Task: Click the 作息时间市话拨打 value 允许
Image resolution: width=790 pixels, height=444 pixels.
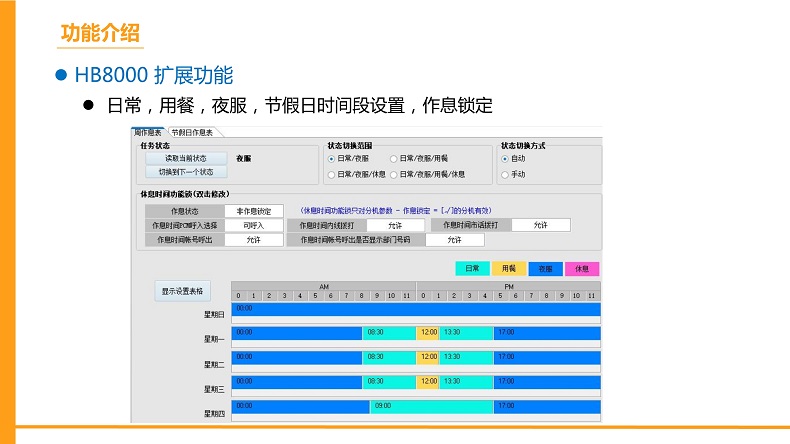Action: (x=541, y=225)
